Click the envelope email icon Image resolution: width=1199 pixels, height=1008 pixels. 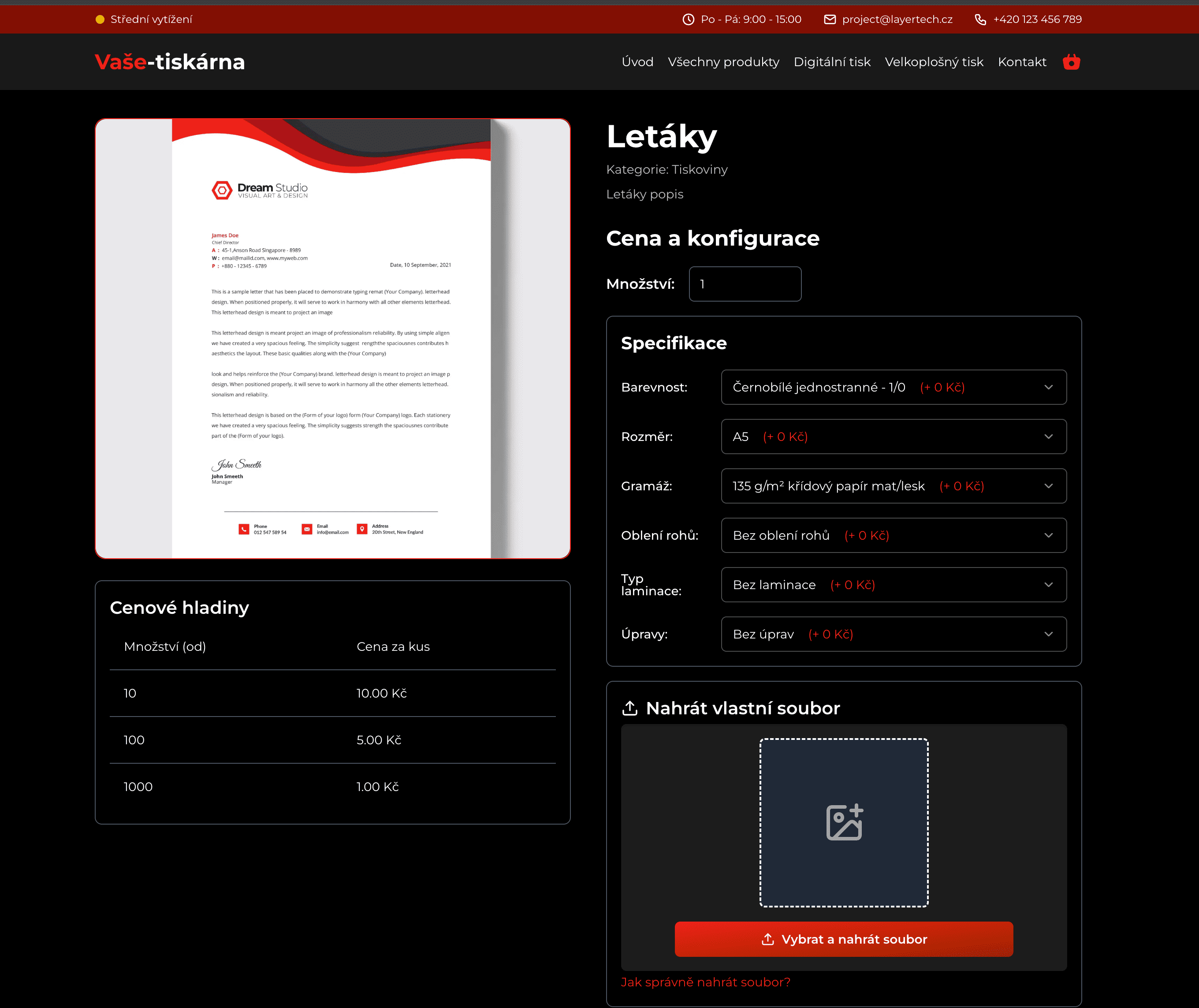pos(830,19)
